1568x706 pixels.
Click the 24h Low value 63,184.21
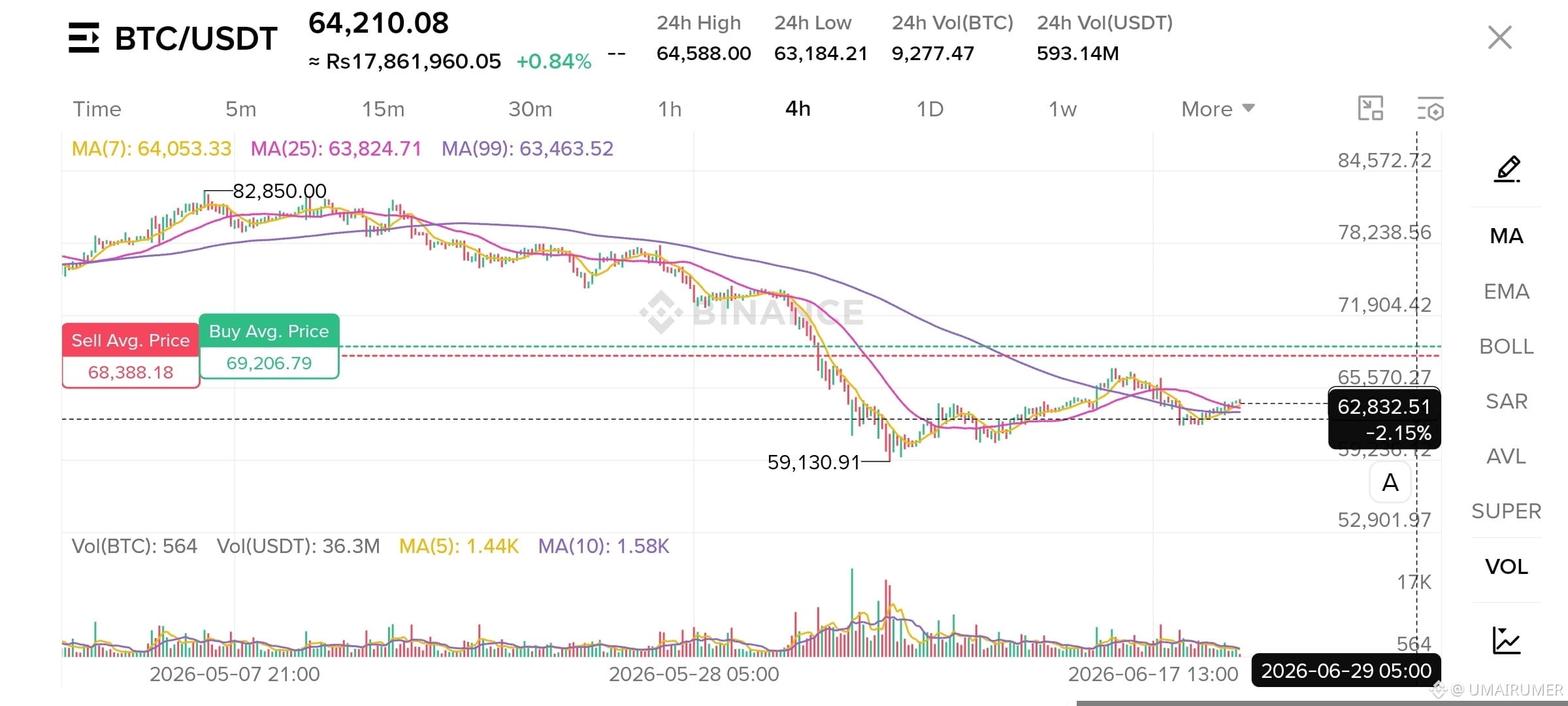point(821,54)
